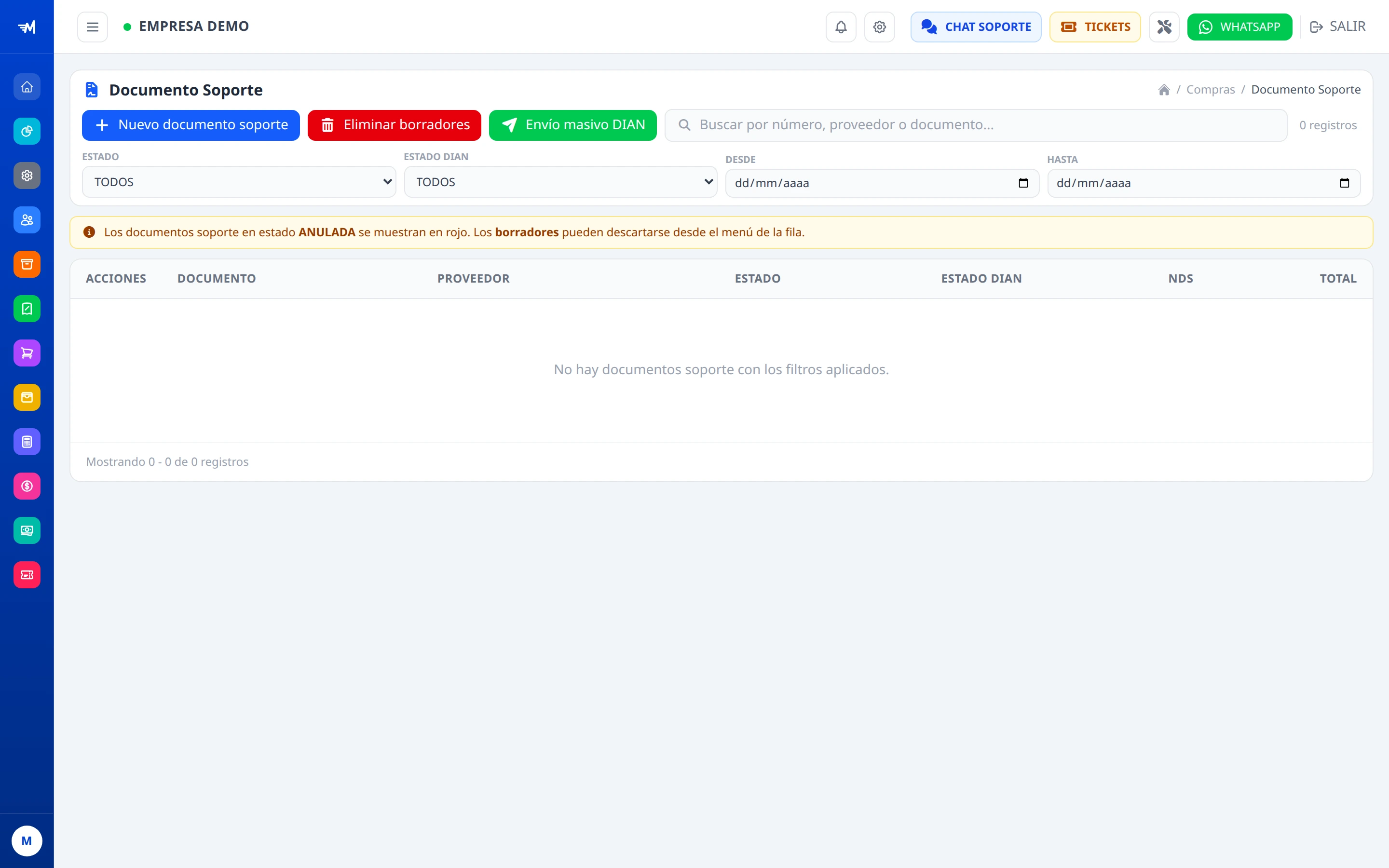Viewport: 1389px width, 868px height.
Task: Open the orange inventory box sidebar icon
Action: tap(27, 264)
